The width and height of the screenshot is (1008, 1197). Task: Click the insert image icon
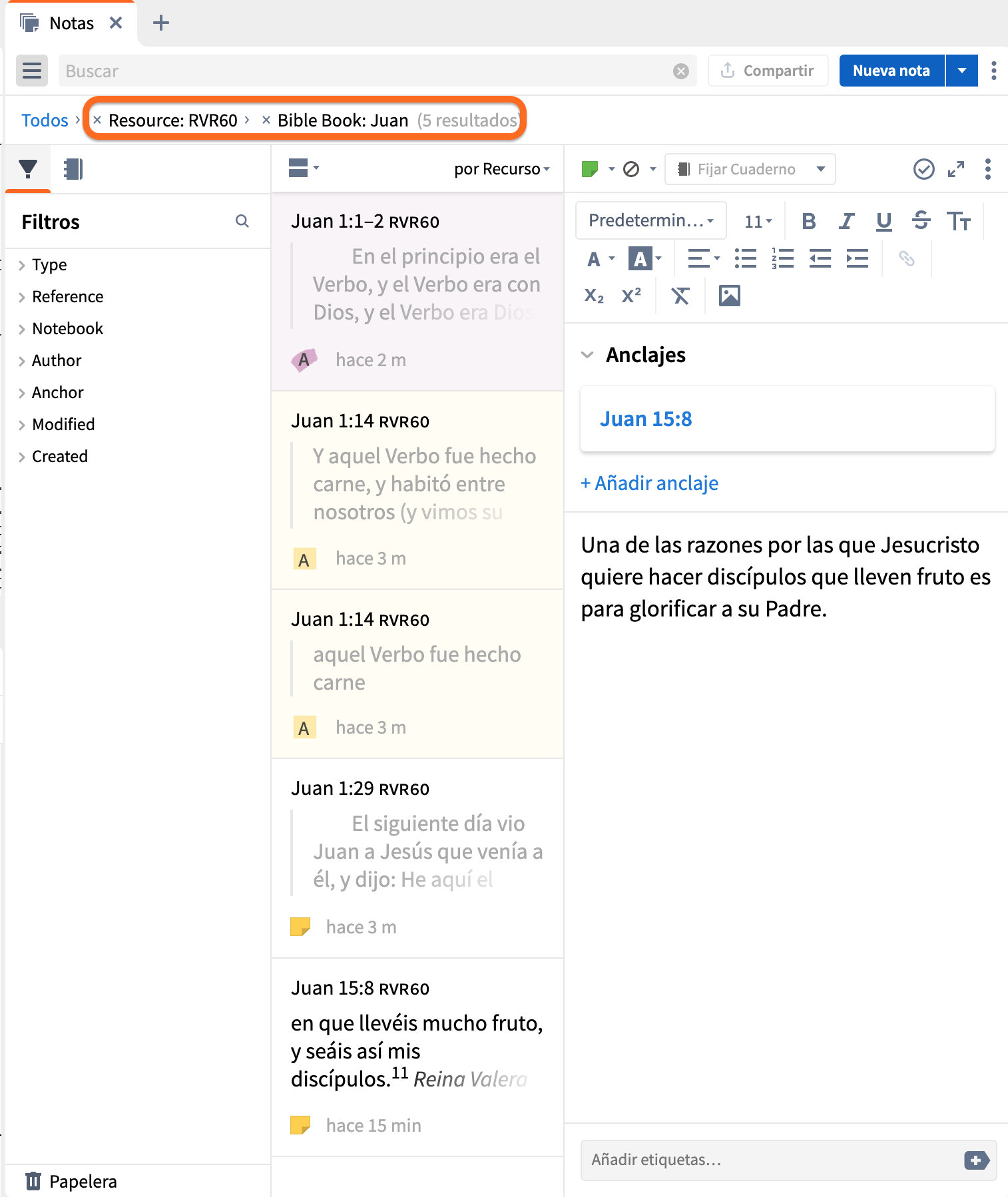[x=730, y=296]
